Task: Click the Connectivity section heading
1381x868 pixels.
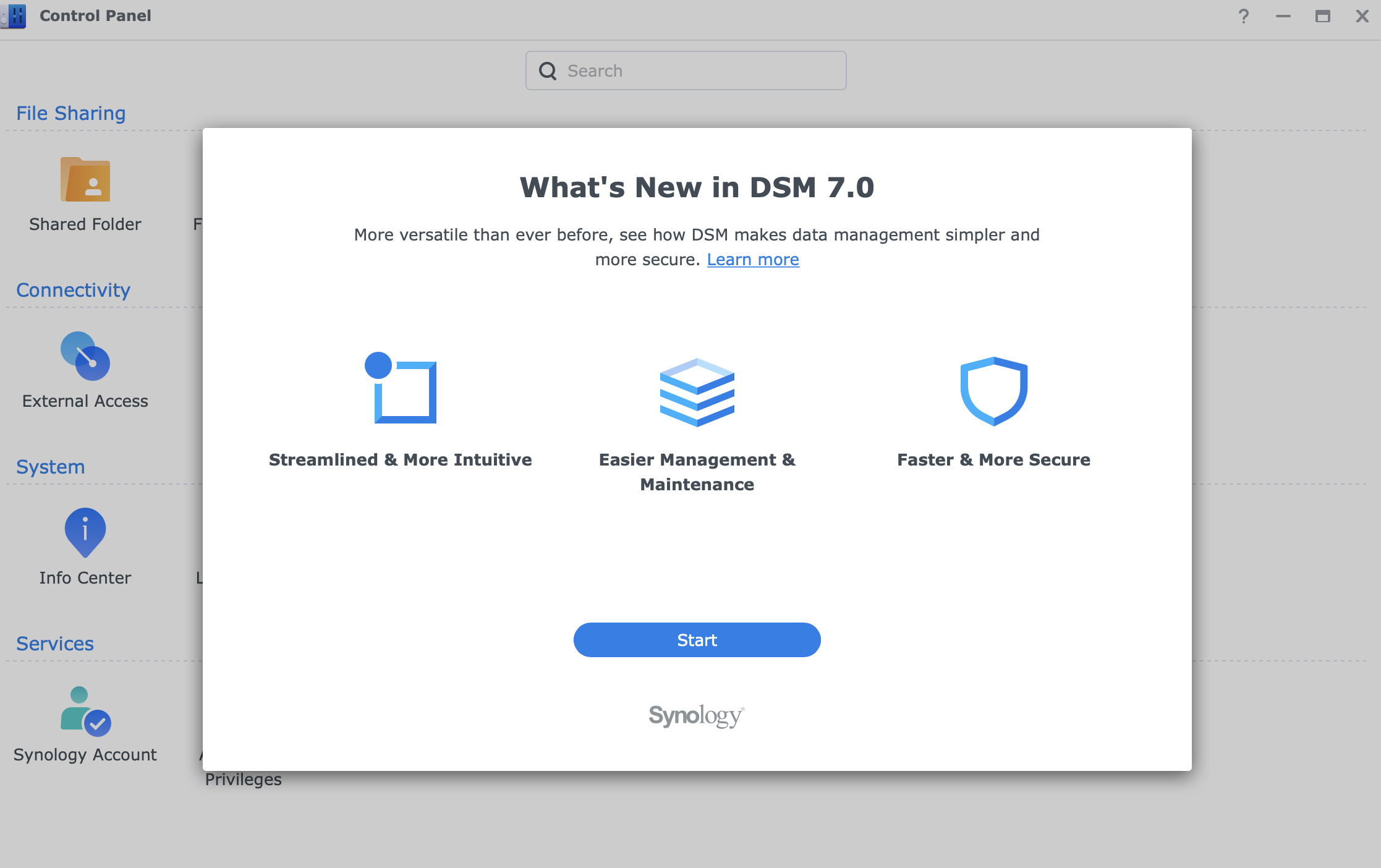Action: tap(74, 290)
